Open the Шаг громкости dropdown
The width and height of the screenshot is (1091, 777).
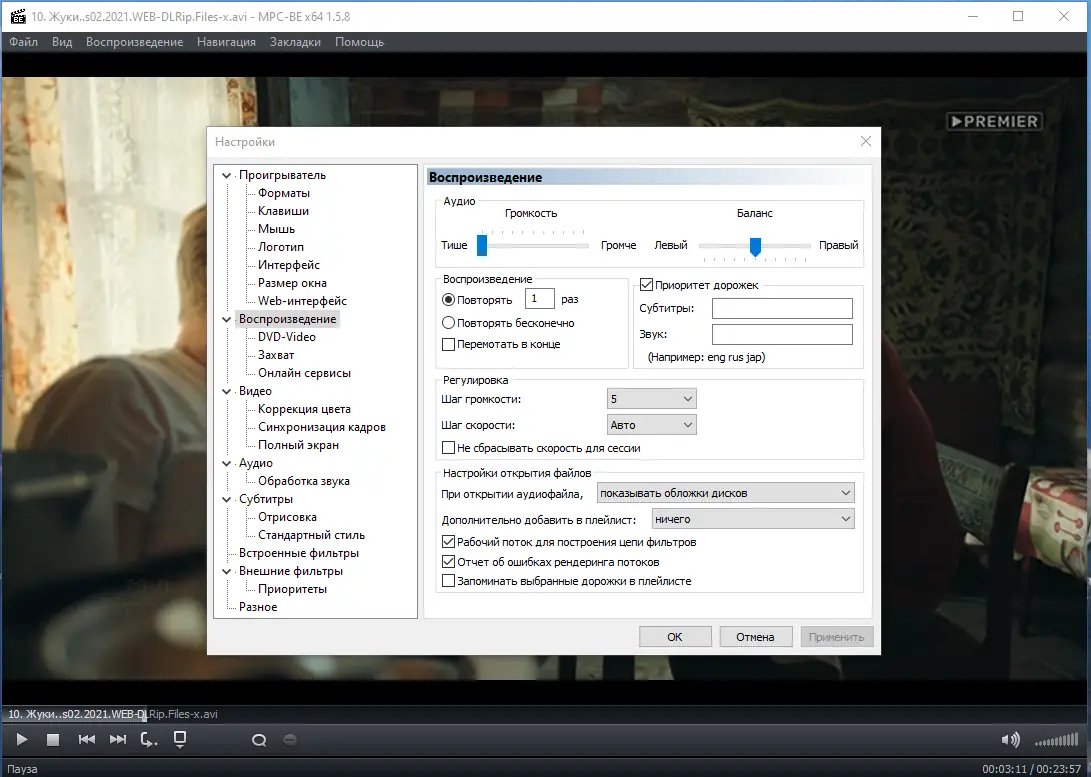pyautogui.click(x=651, y=399)
